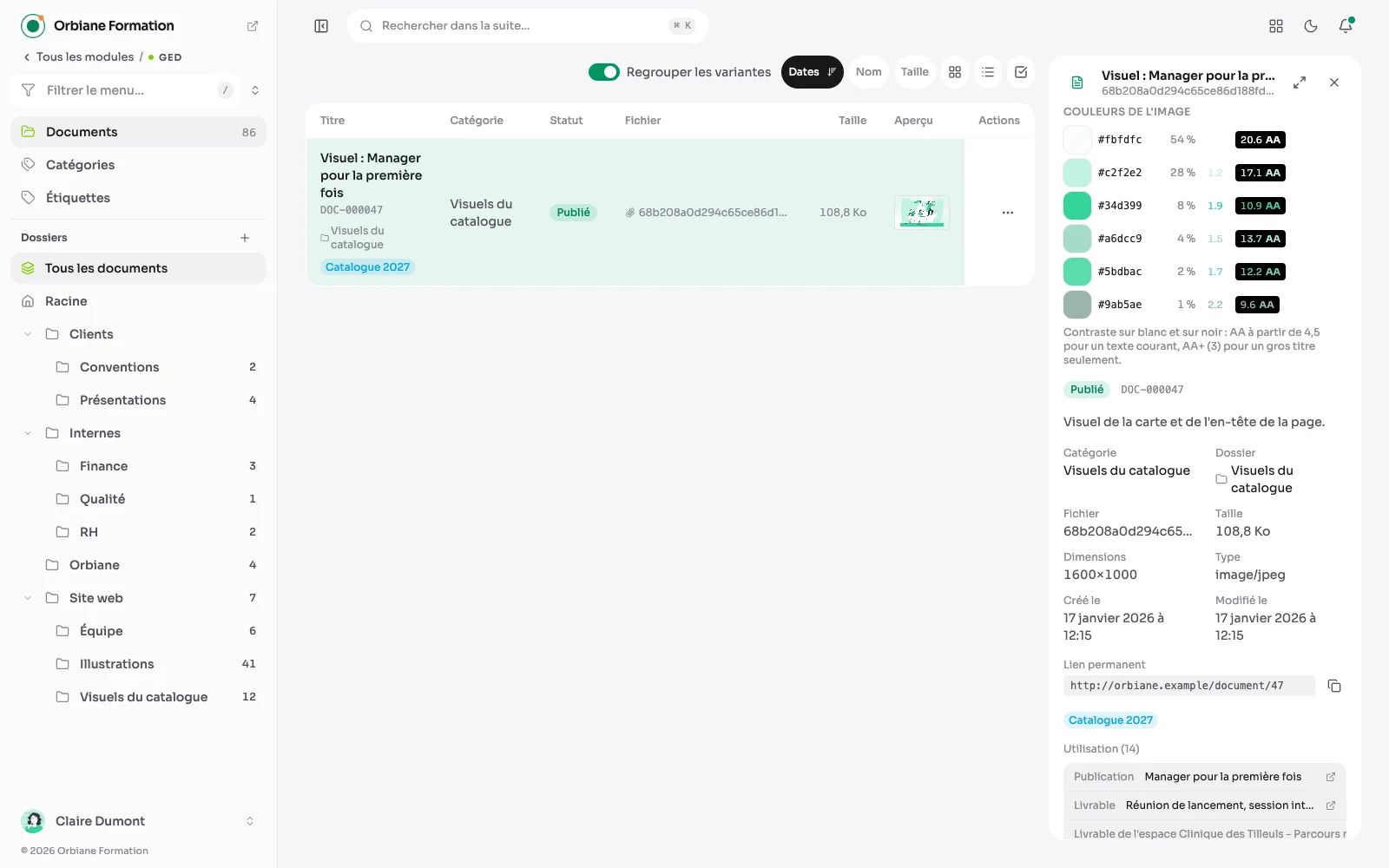Enable selection mode checkbox icon
This screenshot has width=1389, height=868.
[x=1021, y=72]
